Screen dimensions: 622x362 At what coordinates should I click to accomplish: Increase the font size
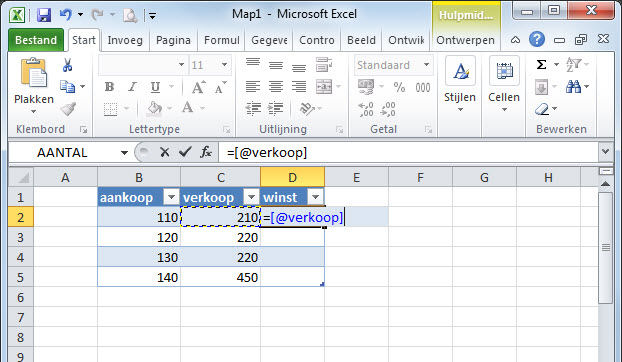199,87
